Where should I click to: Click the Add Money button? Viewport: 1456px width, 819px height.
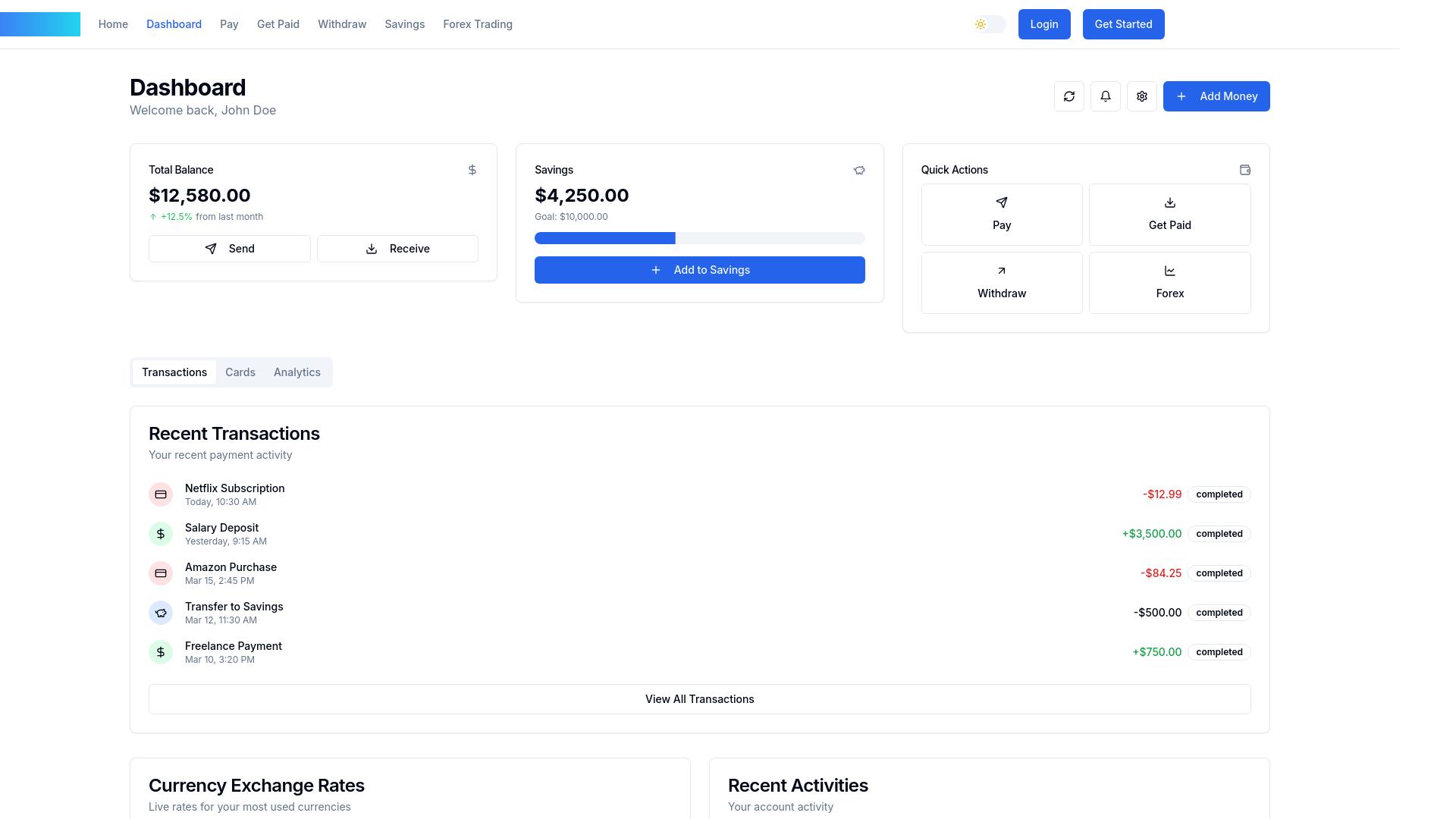pyautogui.click(x=1216, y=96)
